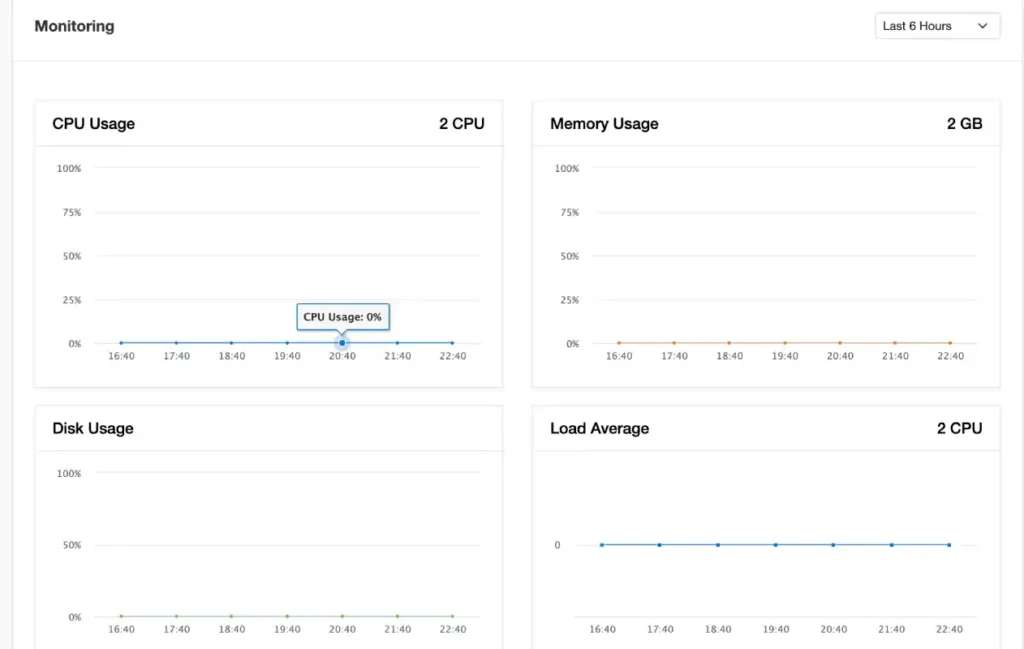Screen dimensions: 1024x649
Task: Click the 22:40 data point on Disk Usage chart
Action: point(453,616)
